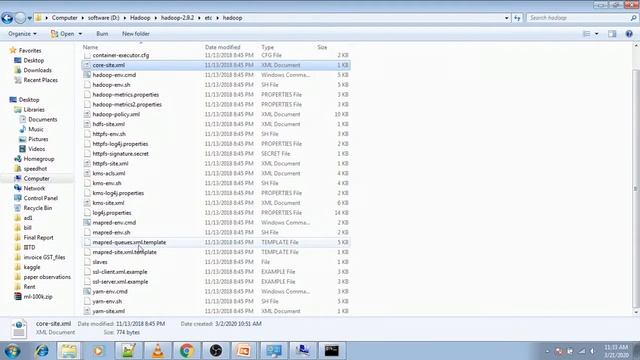
Task: Open Documents library
Action: (42, 120)
